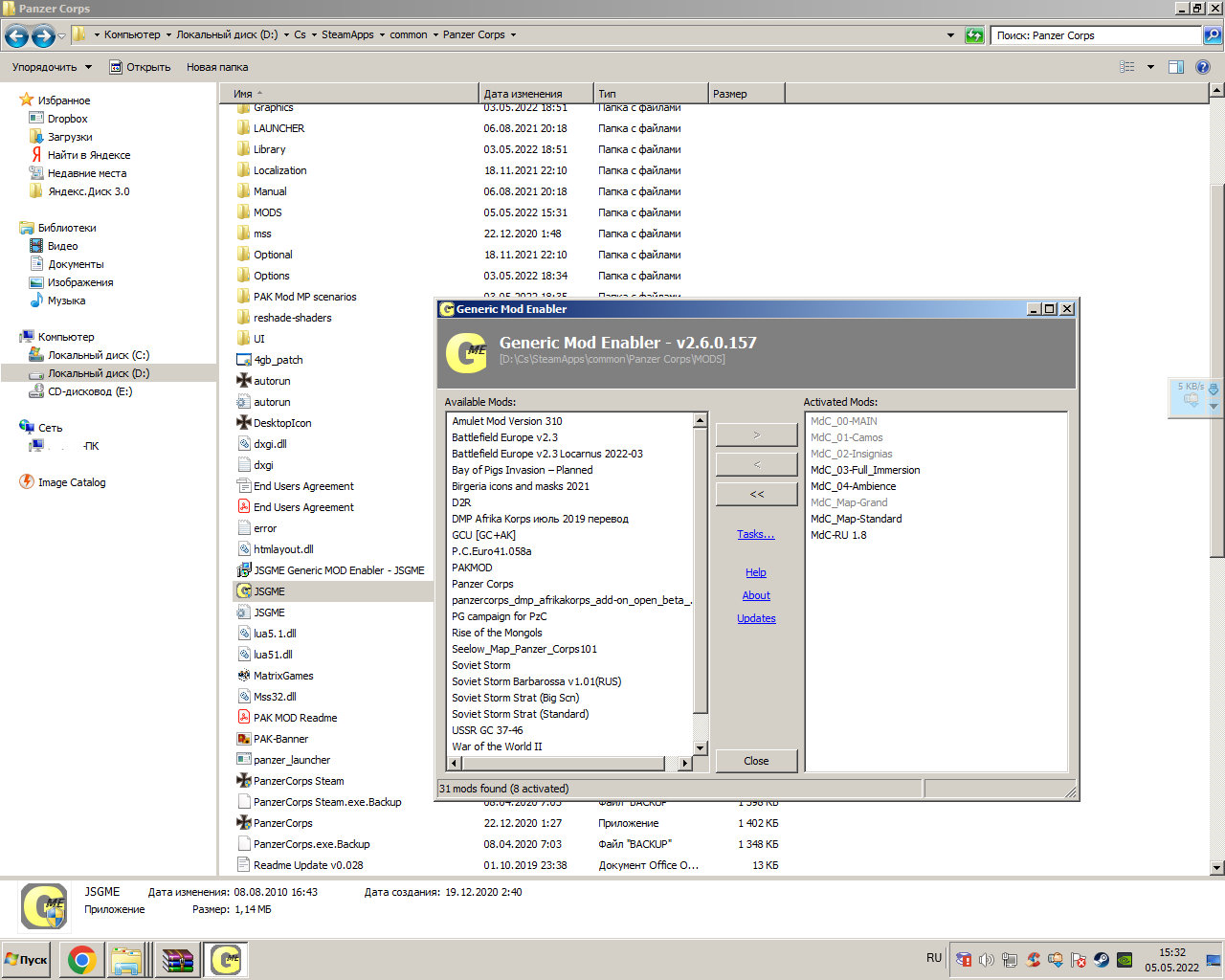Sort by Дата изменения column header

point(536,94)
